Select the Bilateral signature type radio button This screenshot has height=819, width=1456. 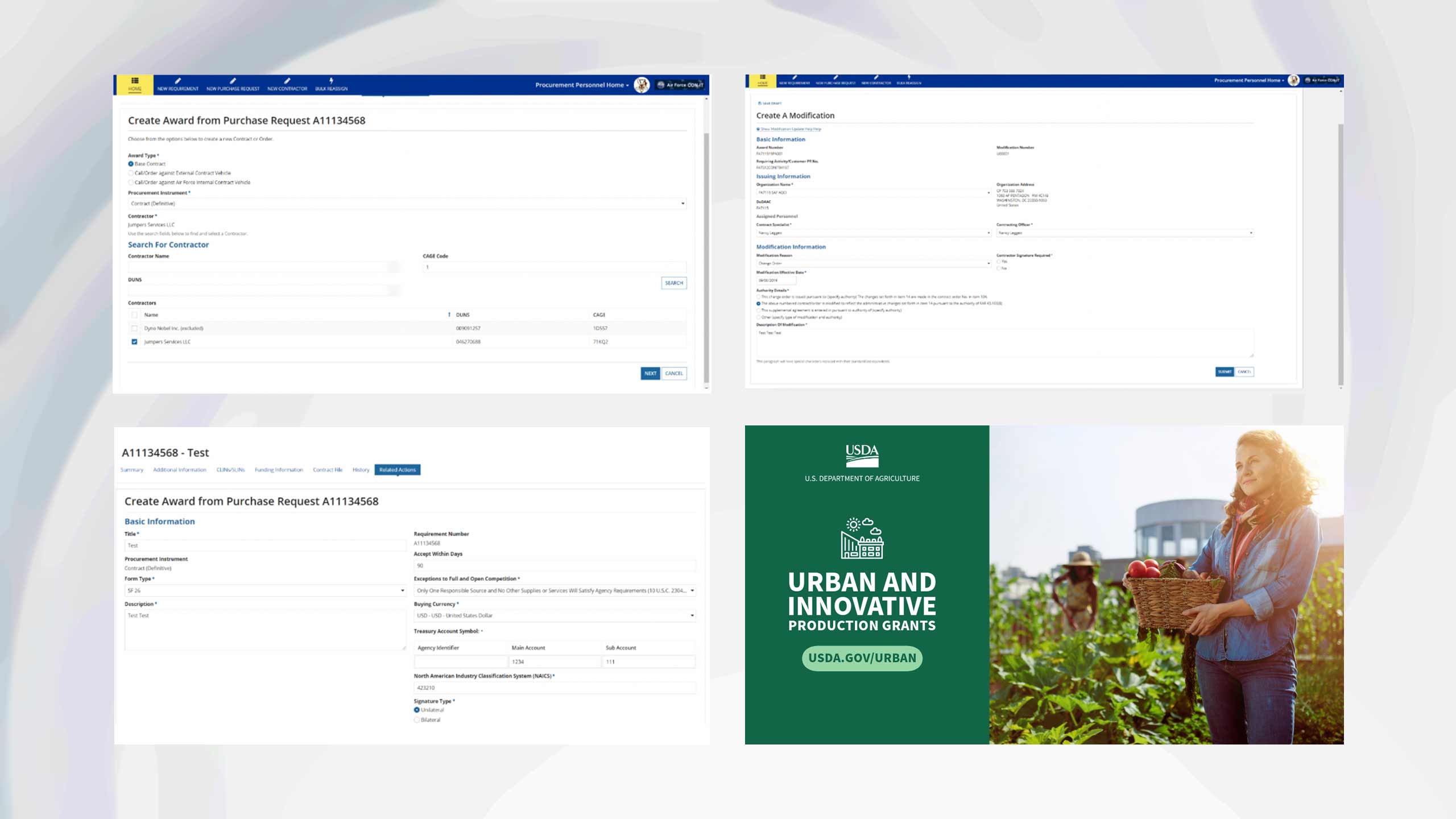coord(417,720)
